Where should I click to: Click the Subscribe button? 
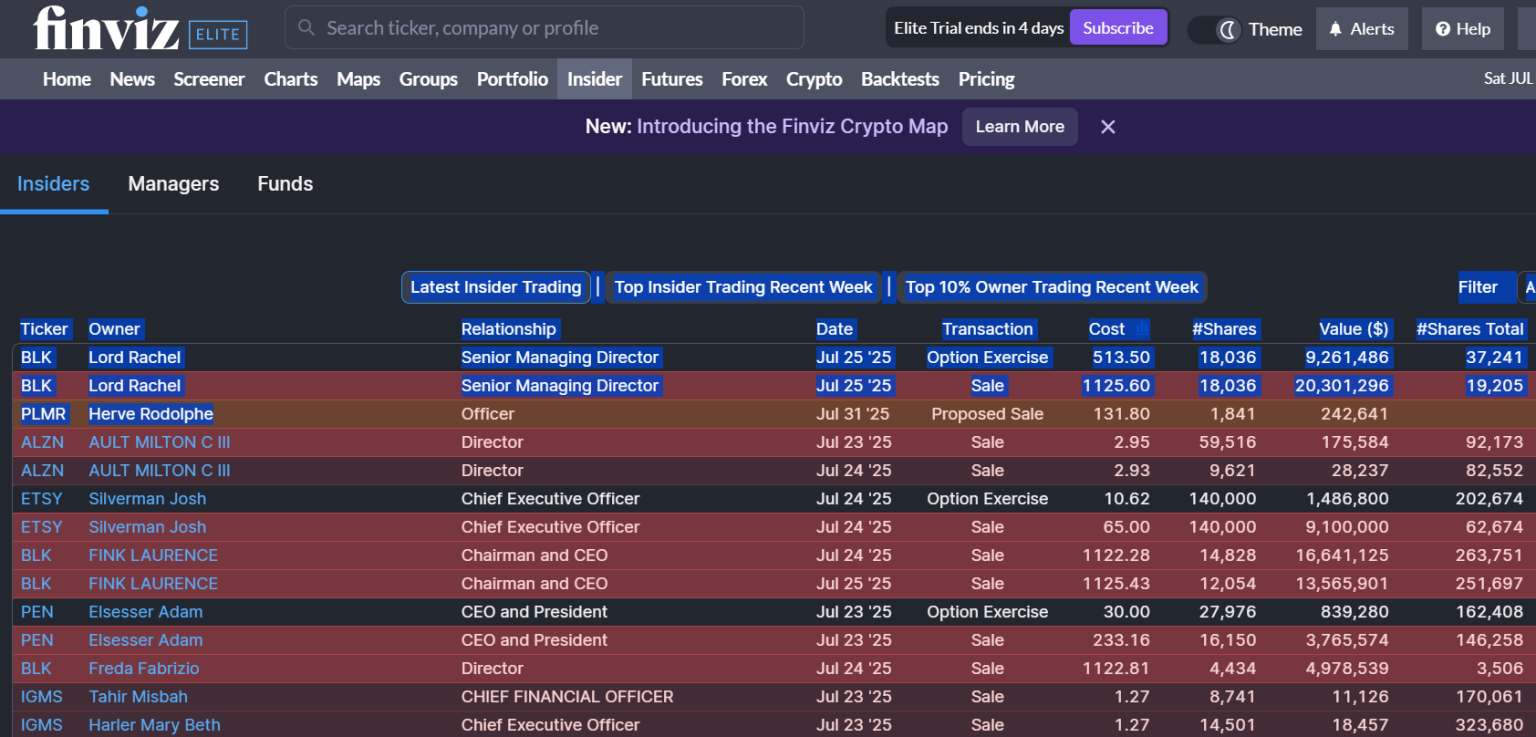(x=1118, y=27)
